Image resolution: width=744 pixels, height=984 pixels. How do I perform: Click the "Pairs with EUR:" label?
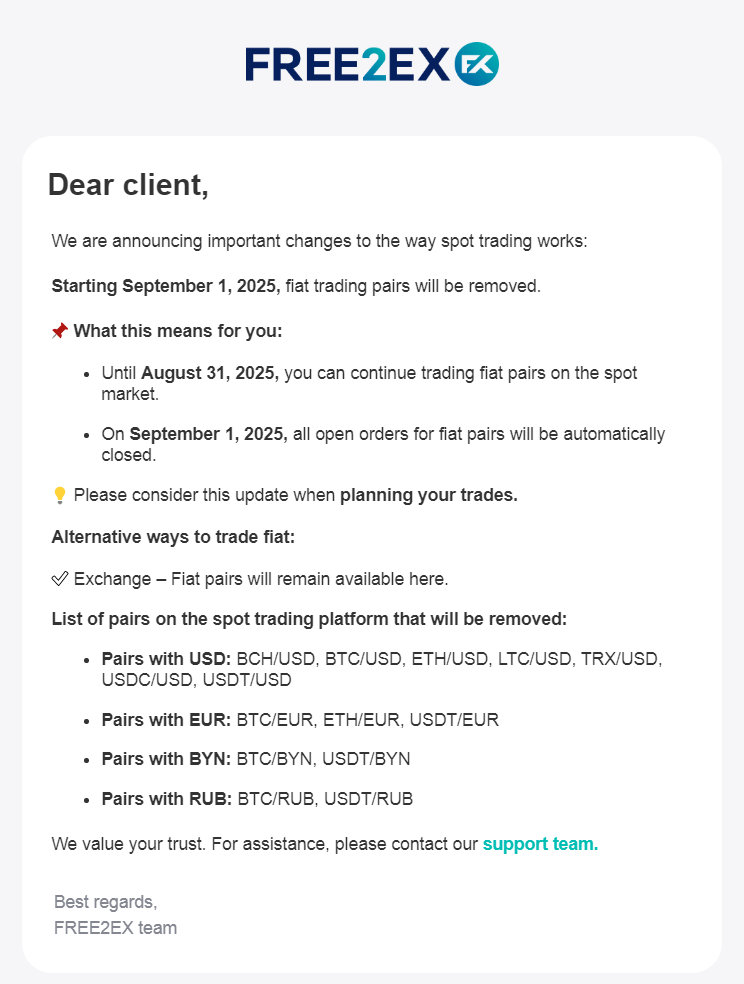point(166,719)
